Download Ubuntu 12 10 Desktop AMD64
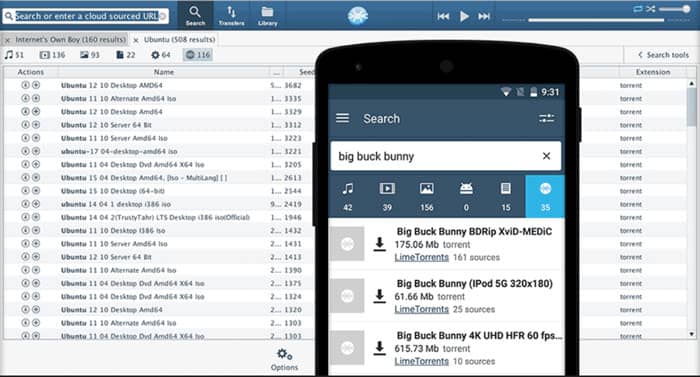700x377 pixels. [x=25, y=85]
